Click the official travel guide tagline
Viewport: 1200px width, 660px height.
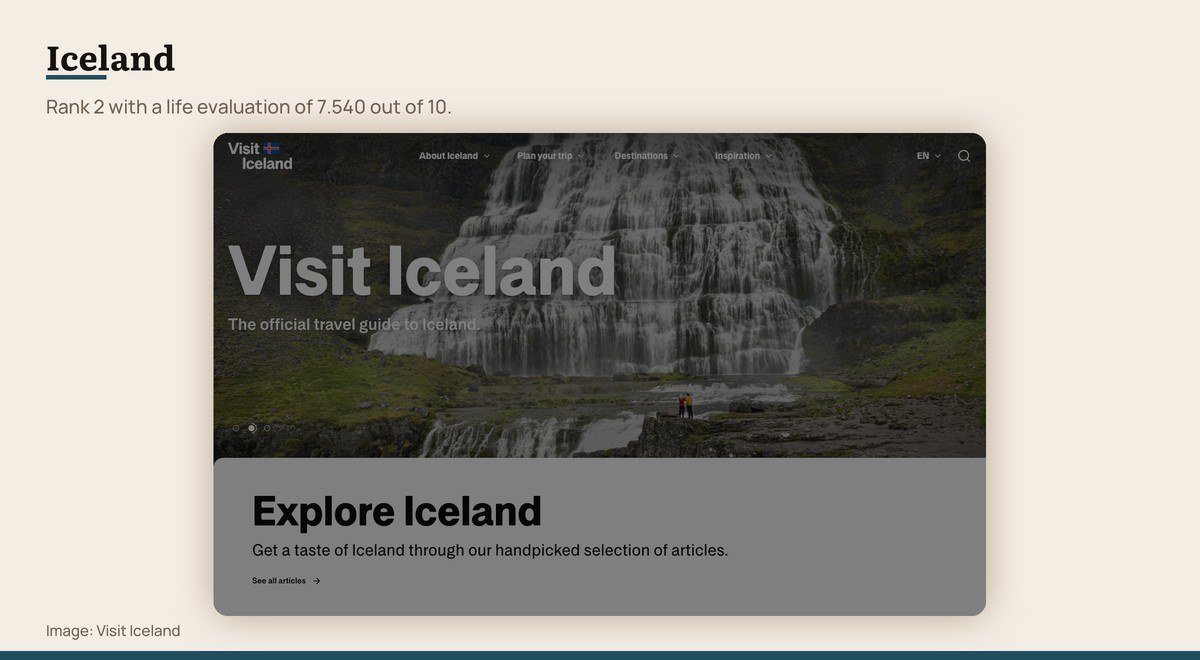point(354,324)
